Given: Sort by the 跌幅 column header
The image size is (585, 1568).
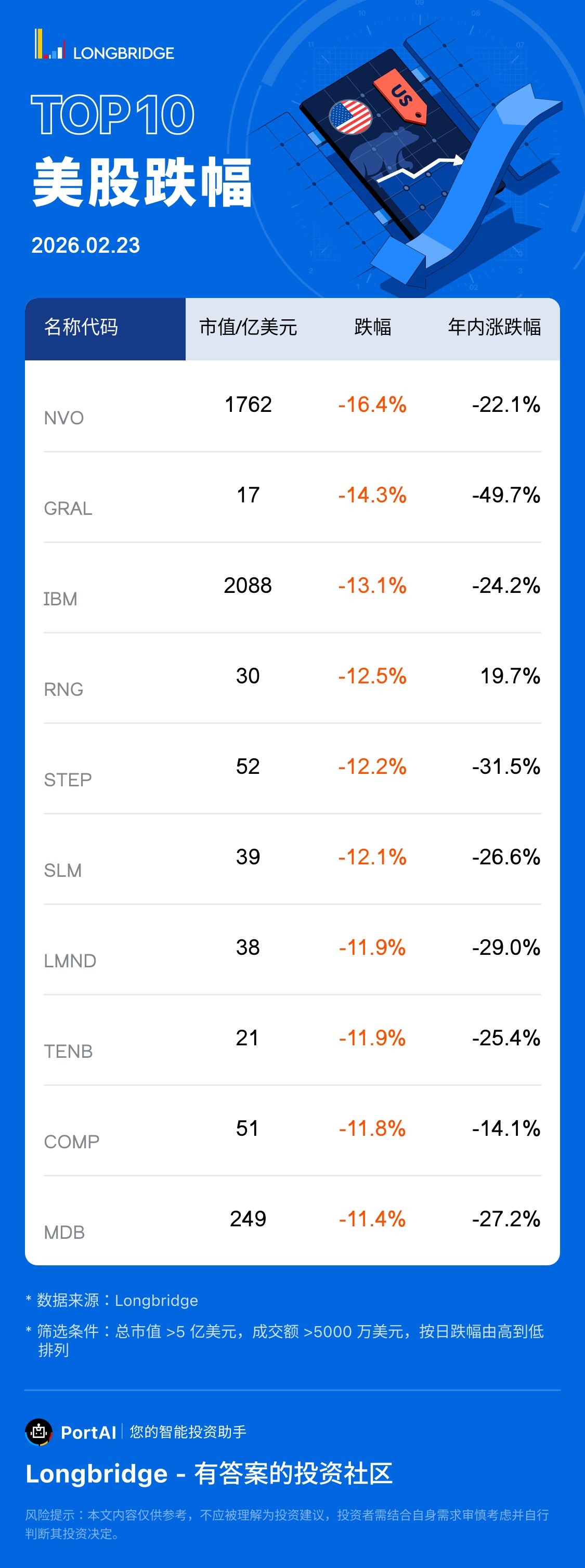Looking at the screenshot, I should [x=372, y=328].
